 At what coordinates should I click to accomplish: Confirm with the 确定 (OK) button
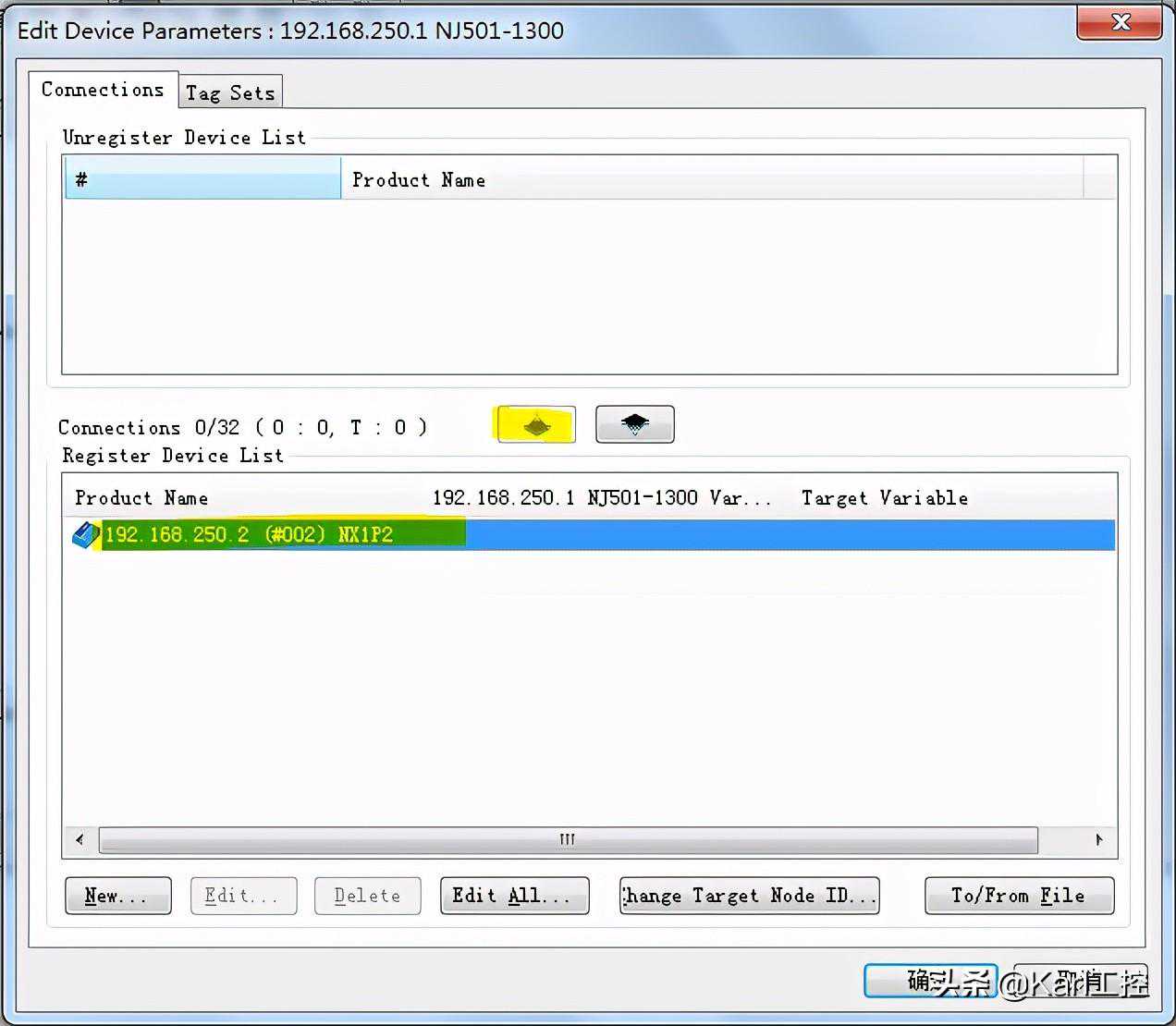pos(929,981)
